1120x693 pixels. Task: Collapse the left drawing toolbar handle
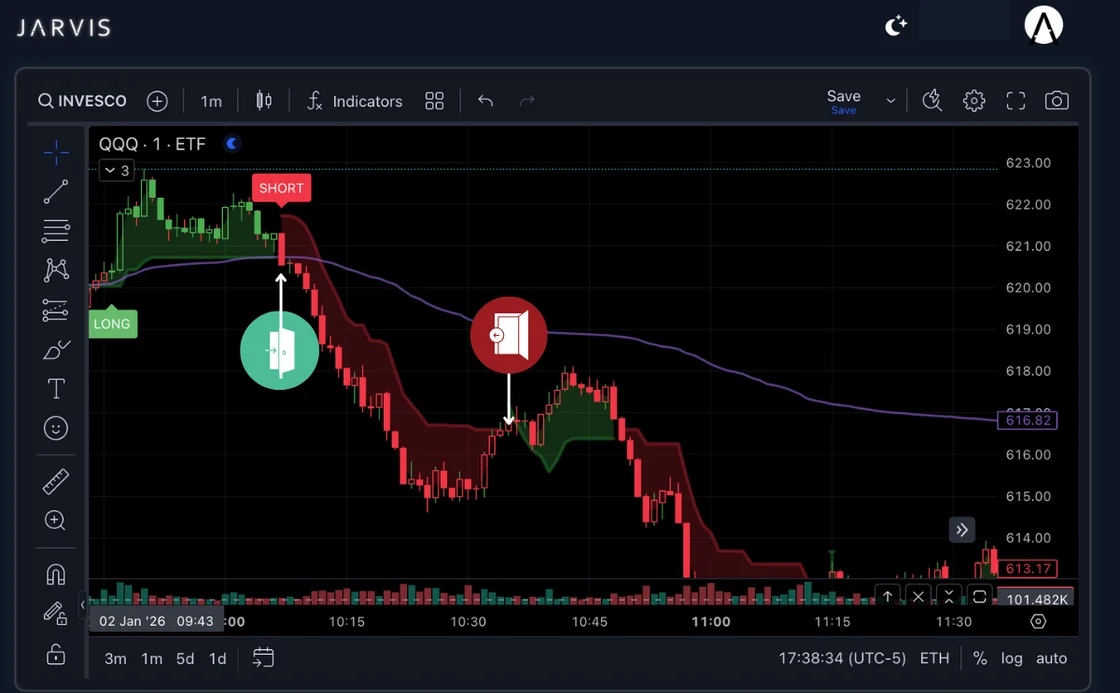(x=83, y=605)
